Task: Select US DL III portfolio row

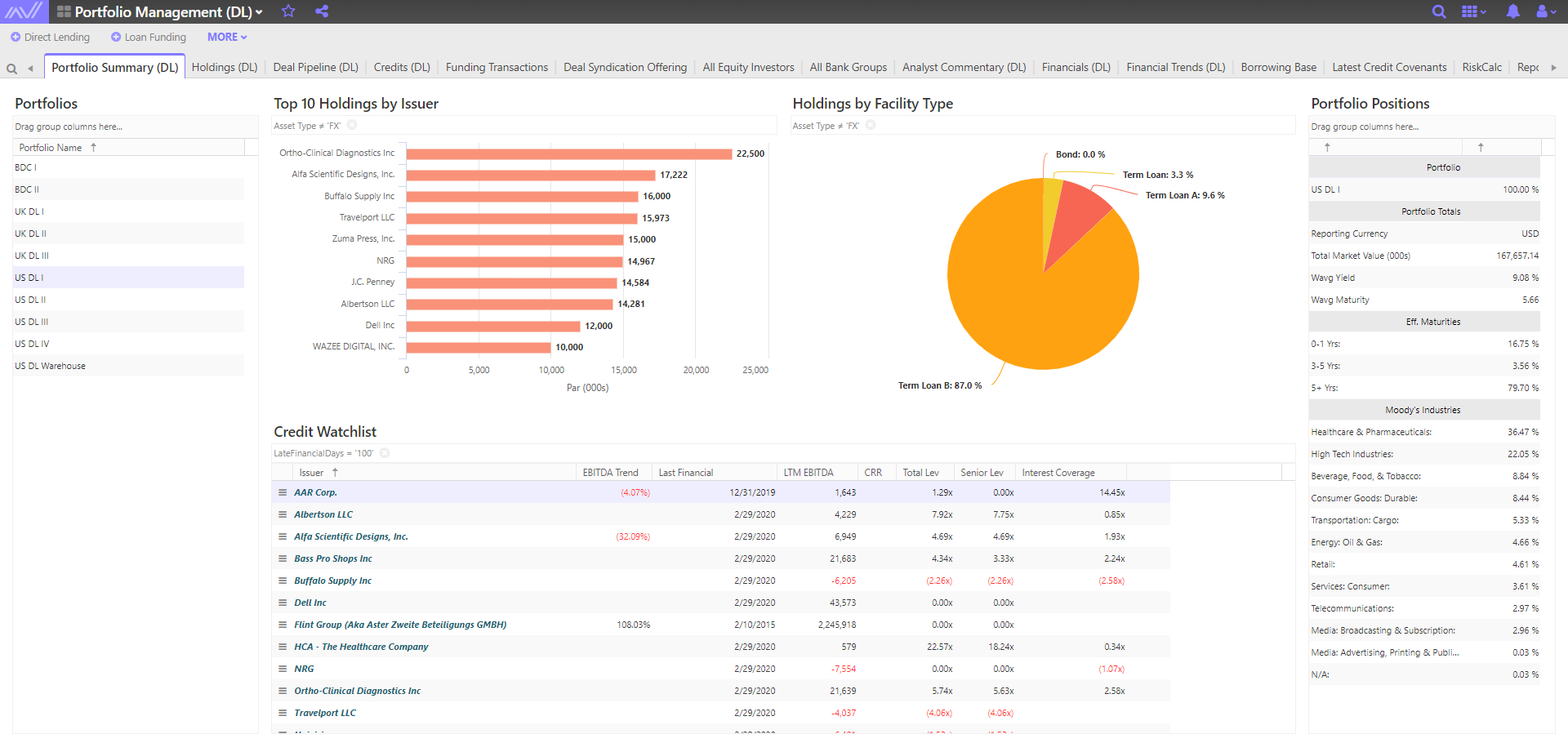Action: [128, 322]
